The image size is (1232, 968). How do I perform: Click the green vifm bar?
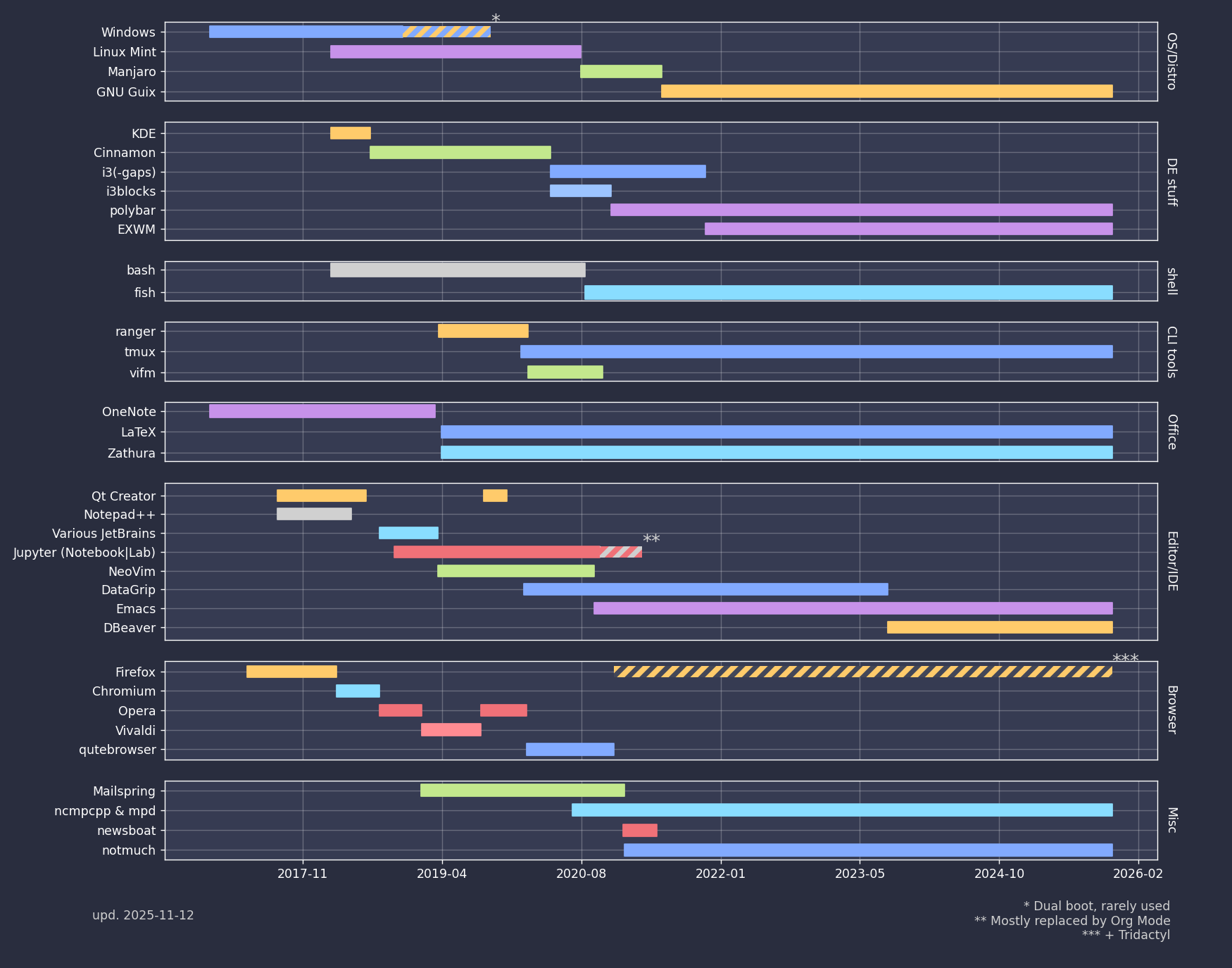point(565,372)
